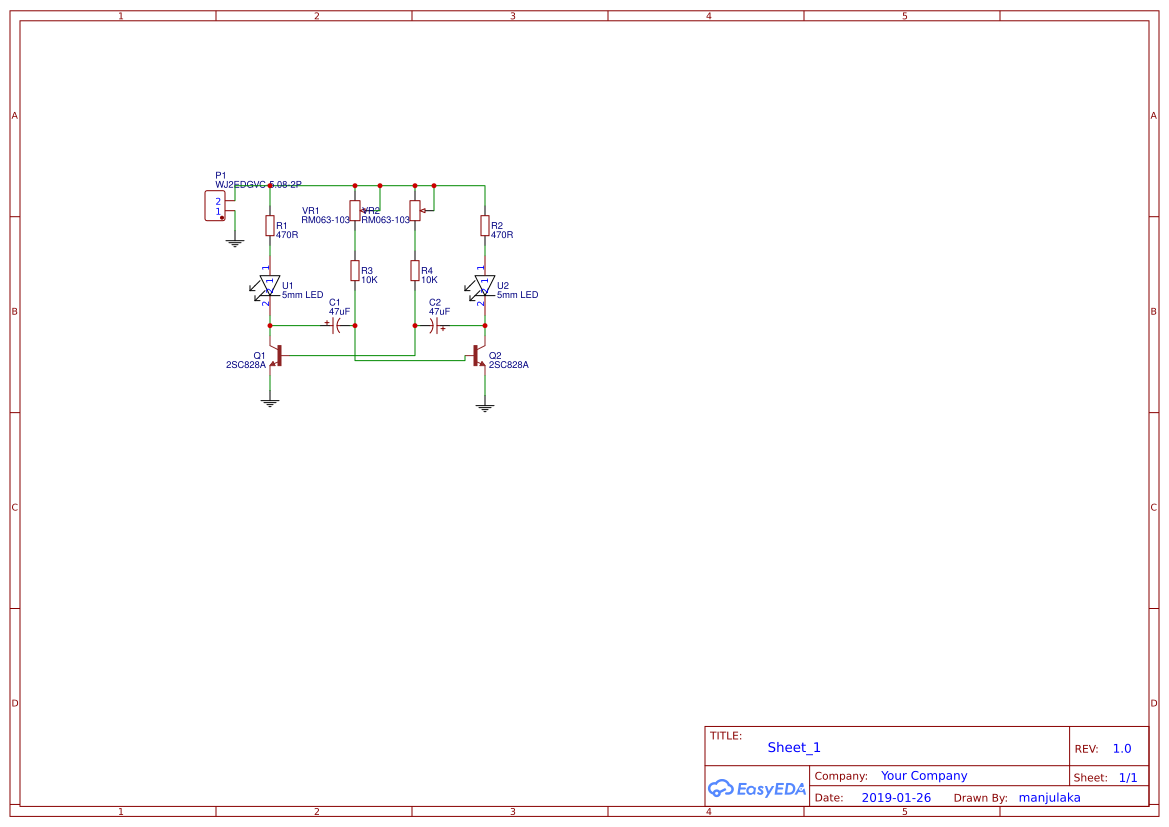1169x827 pixels.
Task: Click the EasyEDA logo in title block
Action: pos(757,788)
